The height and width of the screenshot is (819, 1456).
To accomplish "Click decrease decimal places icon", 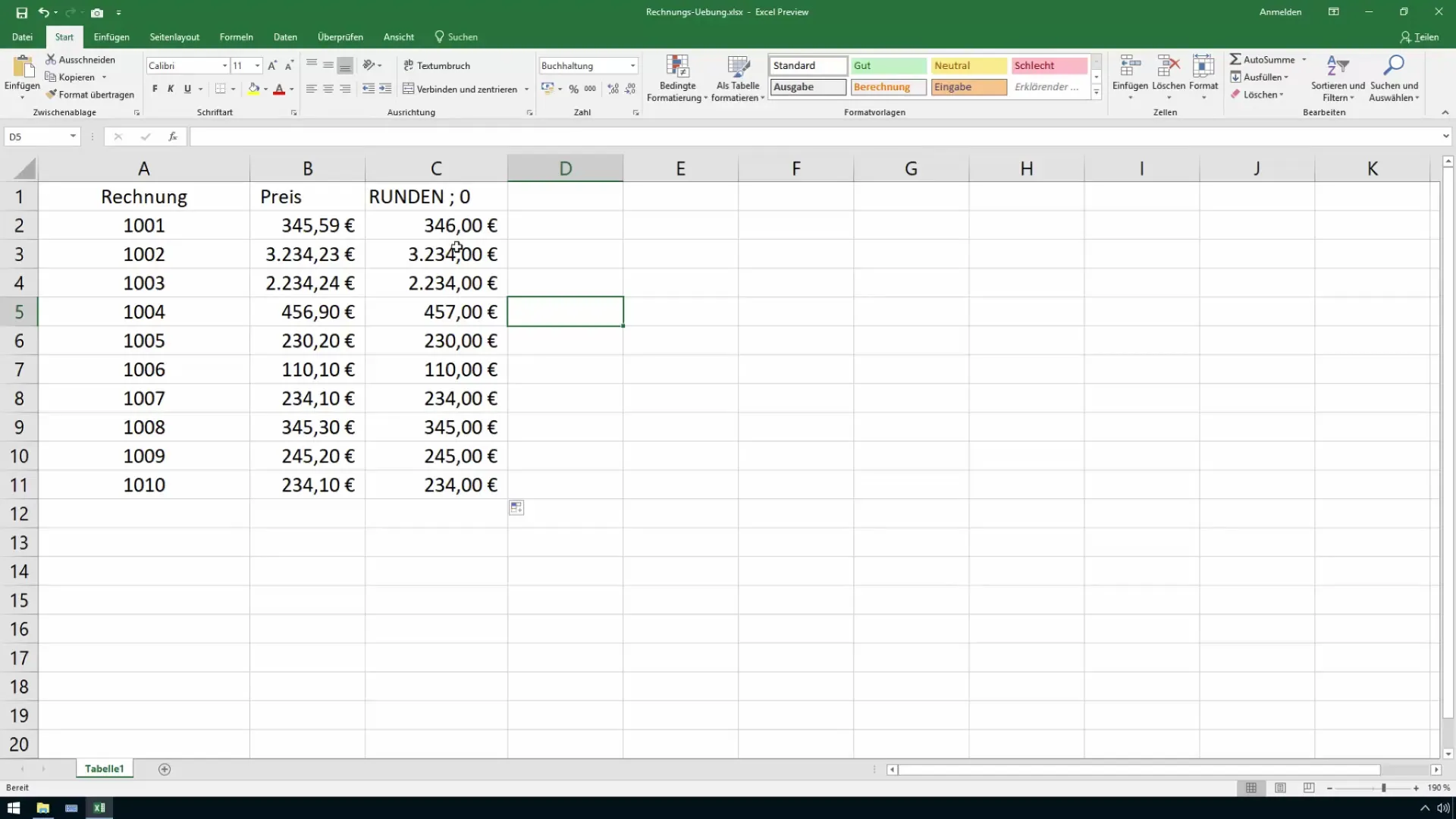I will coord(630,89).
